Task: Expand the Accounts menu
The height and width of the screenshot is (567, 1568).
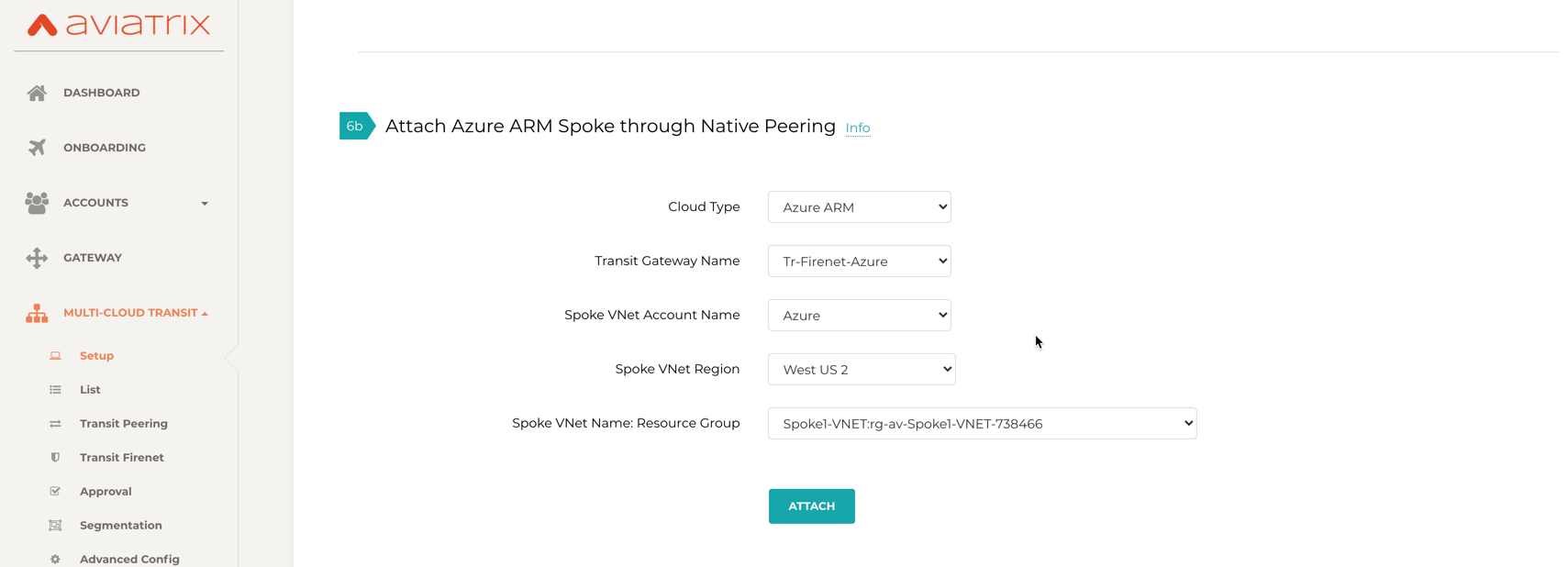Action: pos(204,204)
